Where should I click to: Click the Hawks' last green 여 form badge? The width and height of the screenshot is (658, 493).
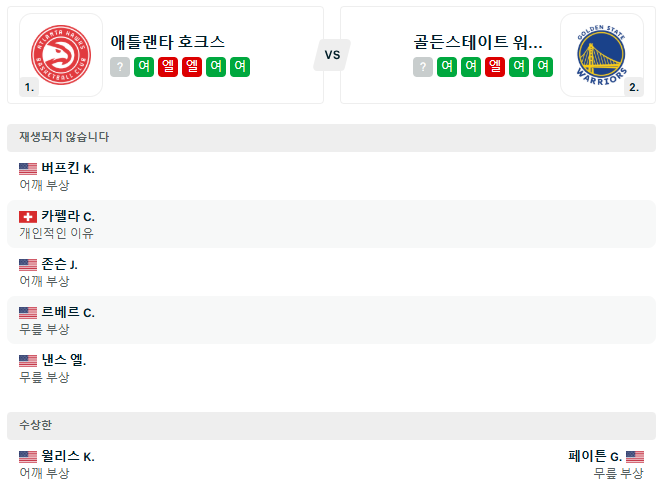240,67
